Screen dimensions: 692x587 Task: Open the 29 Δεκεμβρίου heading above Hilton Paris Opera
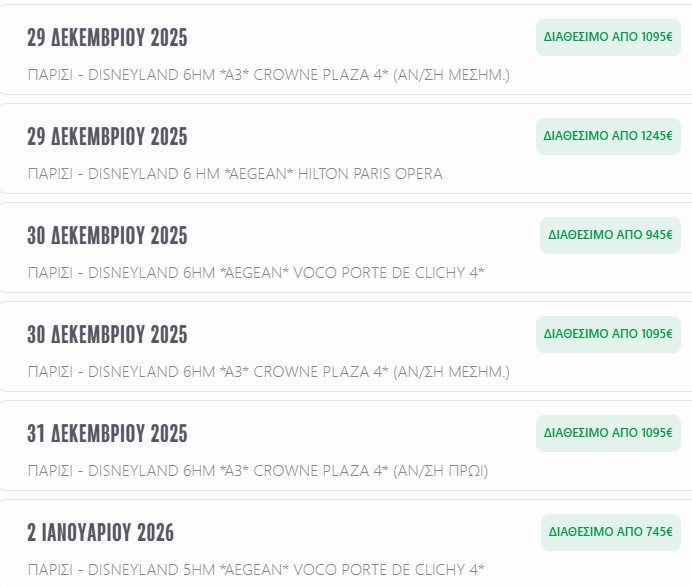pos(107,137)
